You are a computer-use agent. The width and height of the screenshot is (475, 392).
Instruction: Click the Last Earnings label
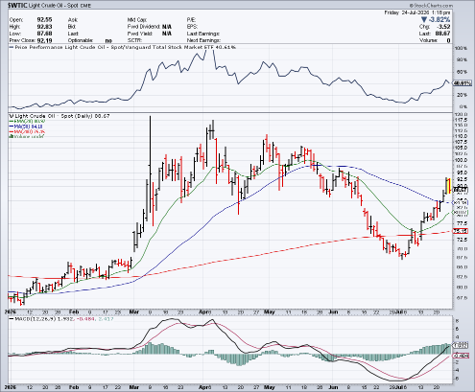pos(203,34)
